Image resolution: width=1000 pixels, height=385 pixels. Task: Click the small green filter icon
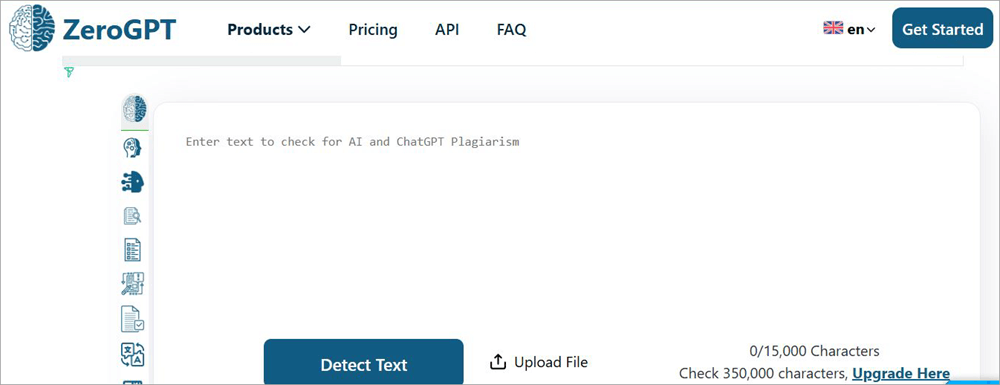[x=69, y=72]
